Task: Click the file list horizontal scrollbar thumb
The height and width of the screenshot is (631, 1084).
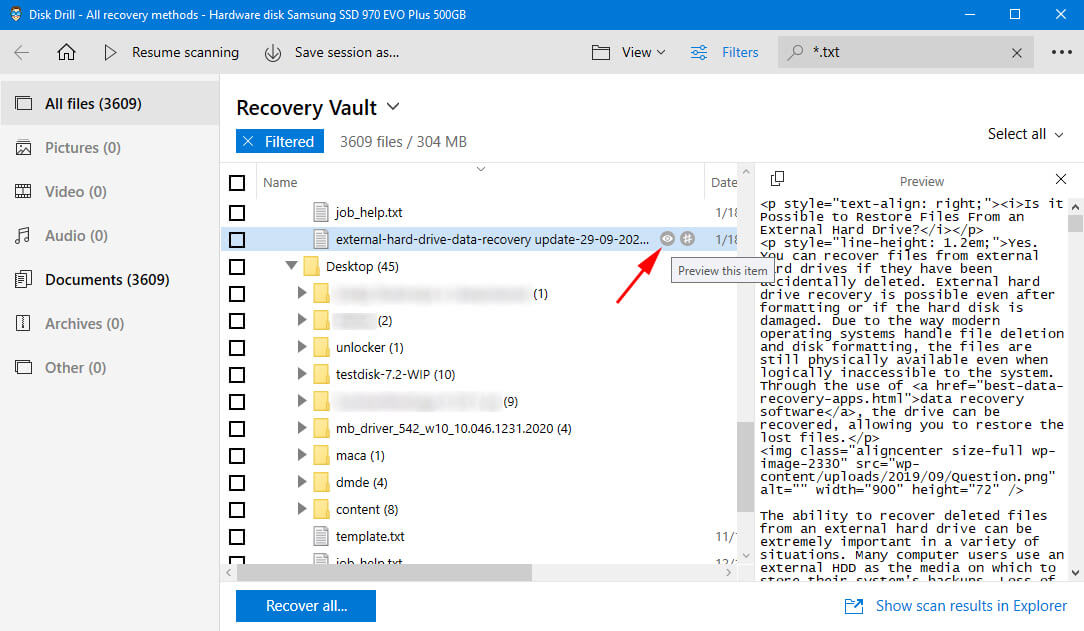Action: [x=384, y=572]
